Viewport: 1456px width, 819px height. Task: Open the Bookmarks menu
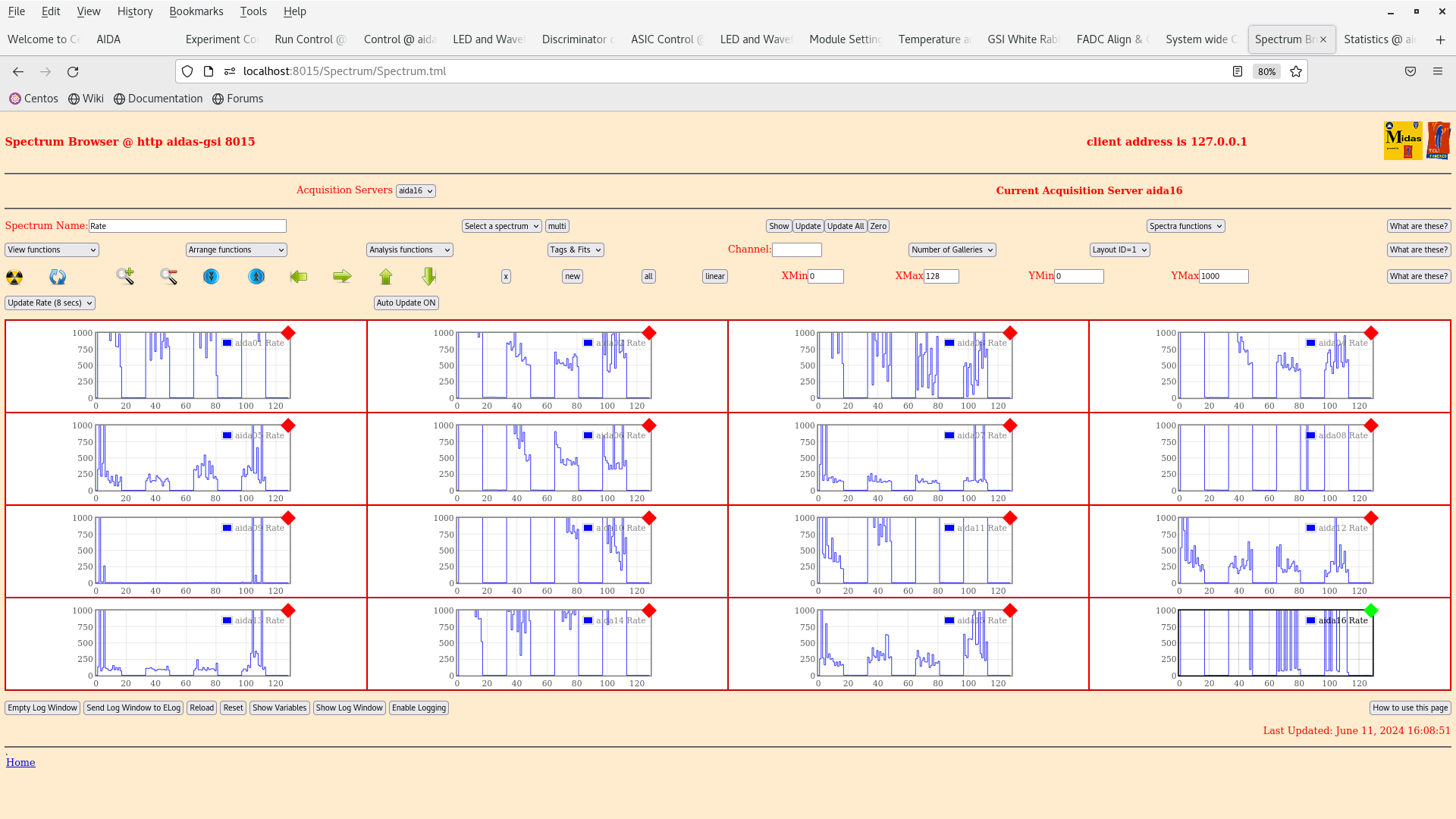point(196,11)
